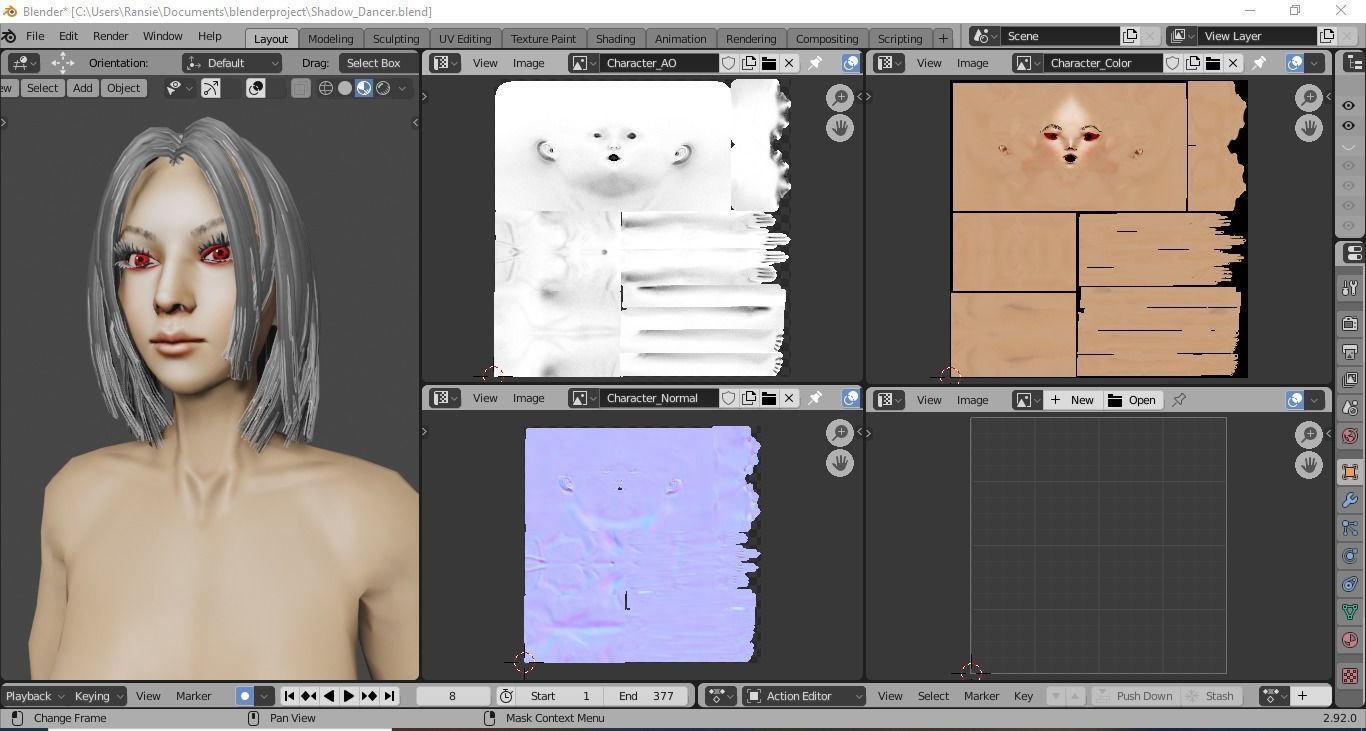The height and width of the screenshot is (731, 1366).
Task: Open the Scene properties tab icon
Action: point(1350,408)
